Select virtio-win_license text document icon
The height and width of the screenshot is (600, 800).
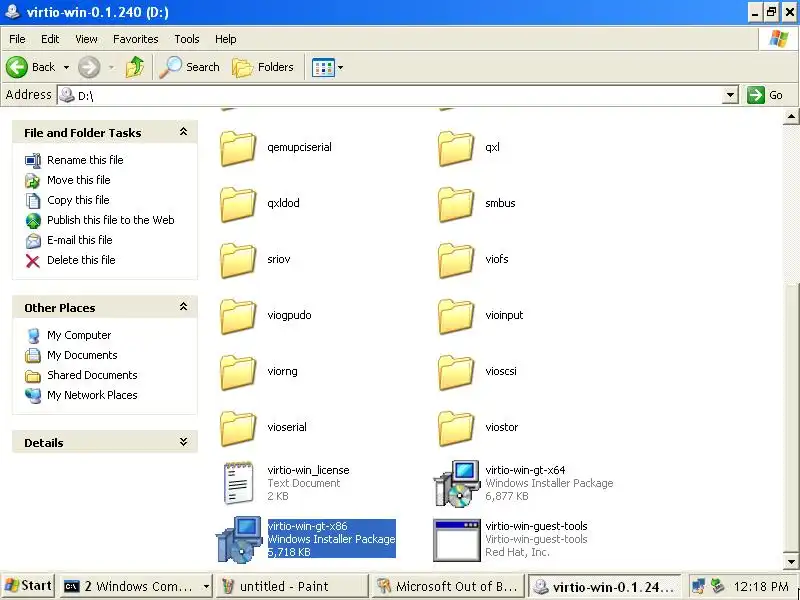(238, 483)
